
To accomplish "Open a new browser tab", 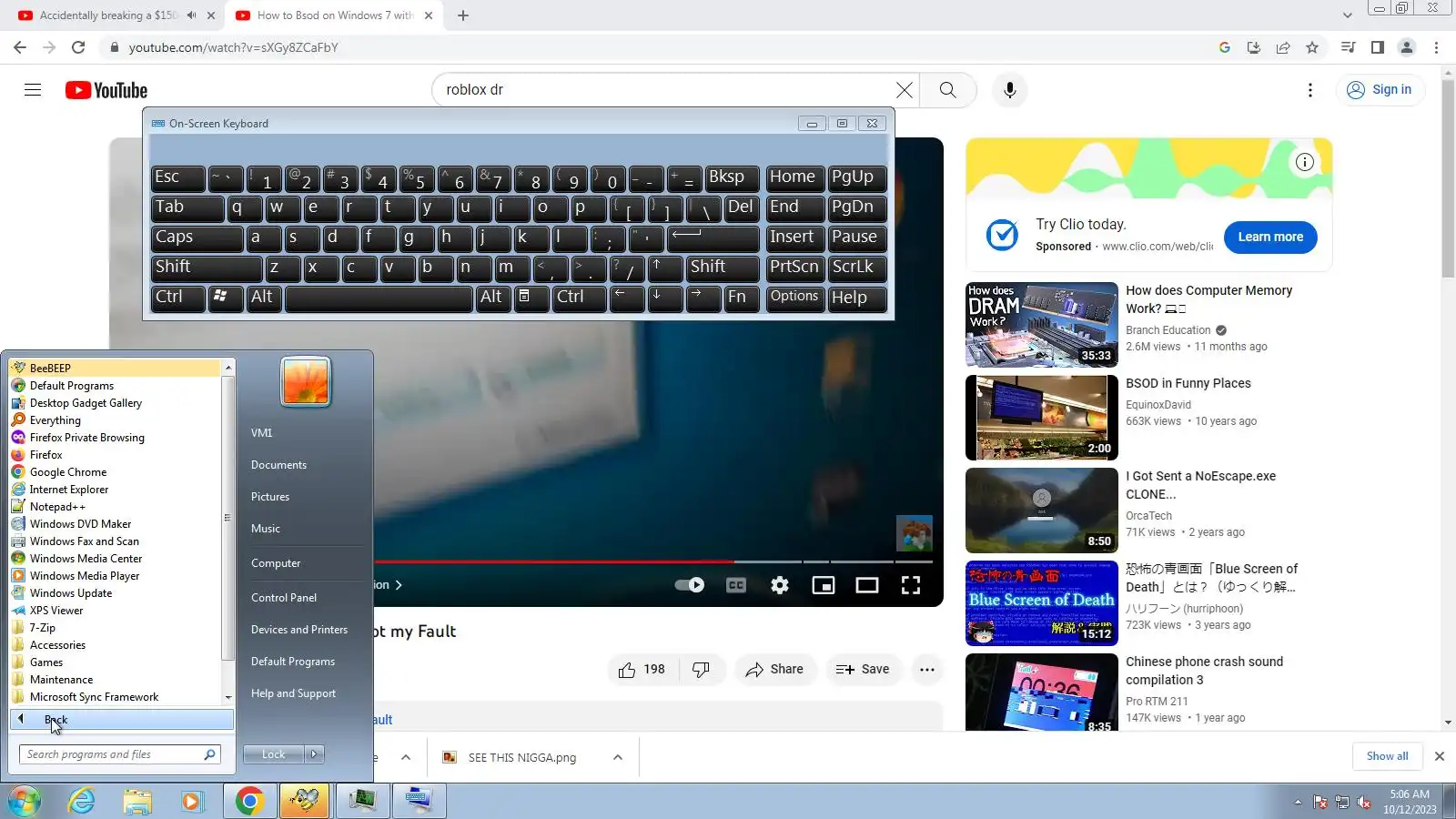I will (x=462, y=15).
